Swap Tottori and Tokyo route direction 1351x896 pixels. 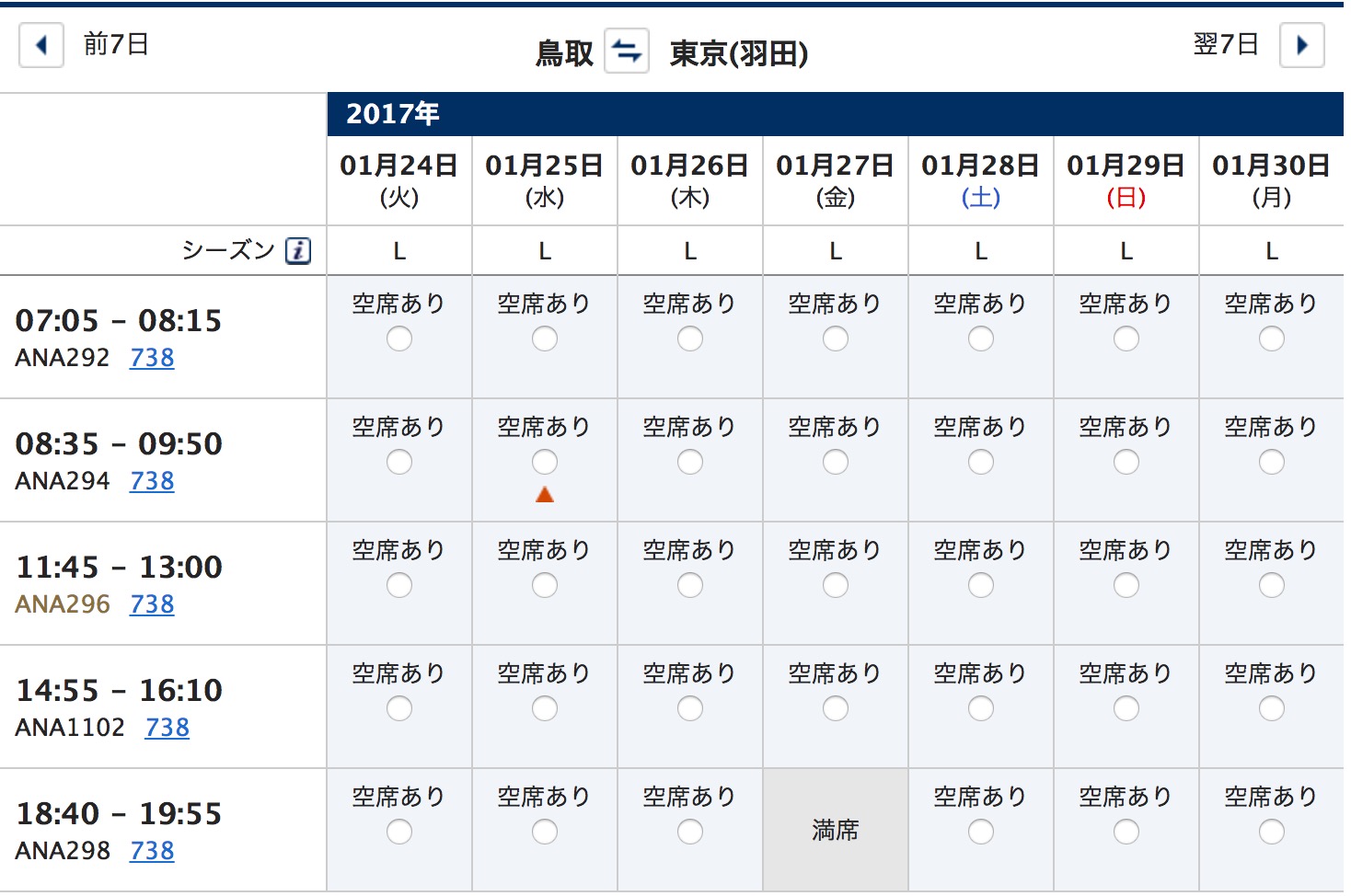click(627, 51)
